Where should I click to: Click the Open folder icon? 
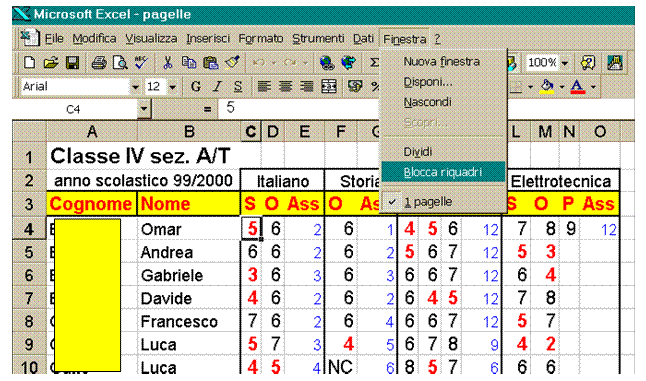coord(51,63)
